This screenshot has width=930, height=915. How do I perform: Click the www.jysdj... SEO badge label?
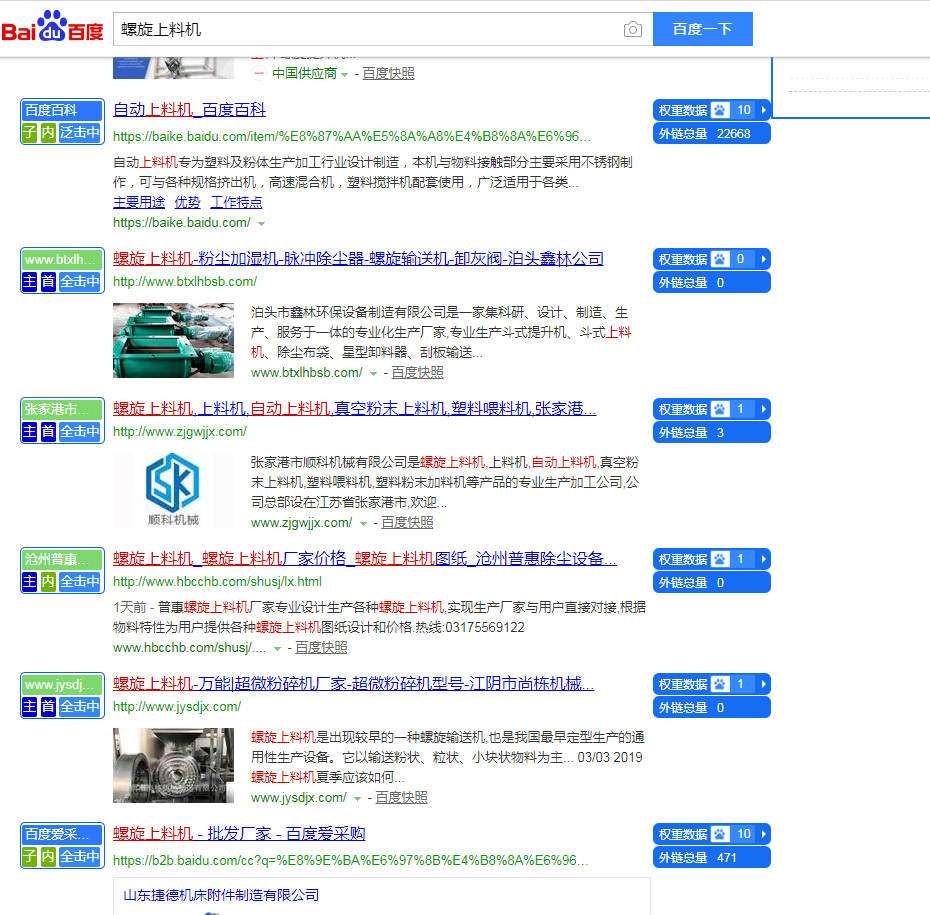tap(62, 684)
